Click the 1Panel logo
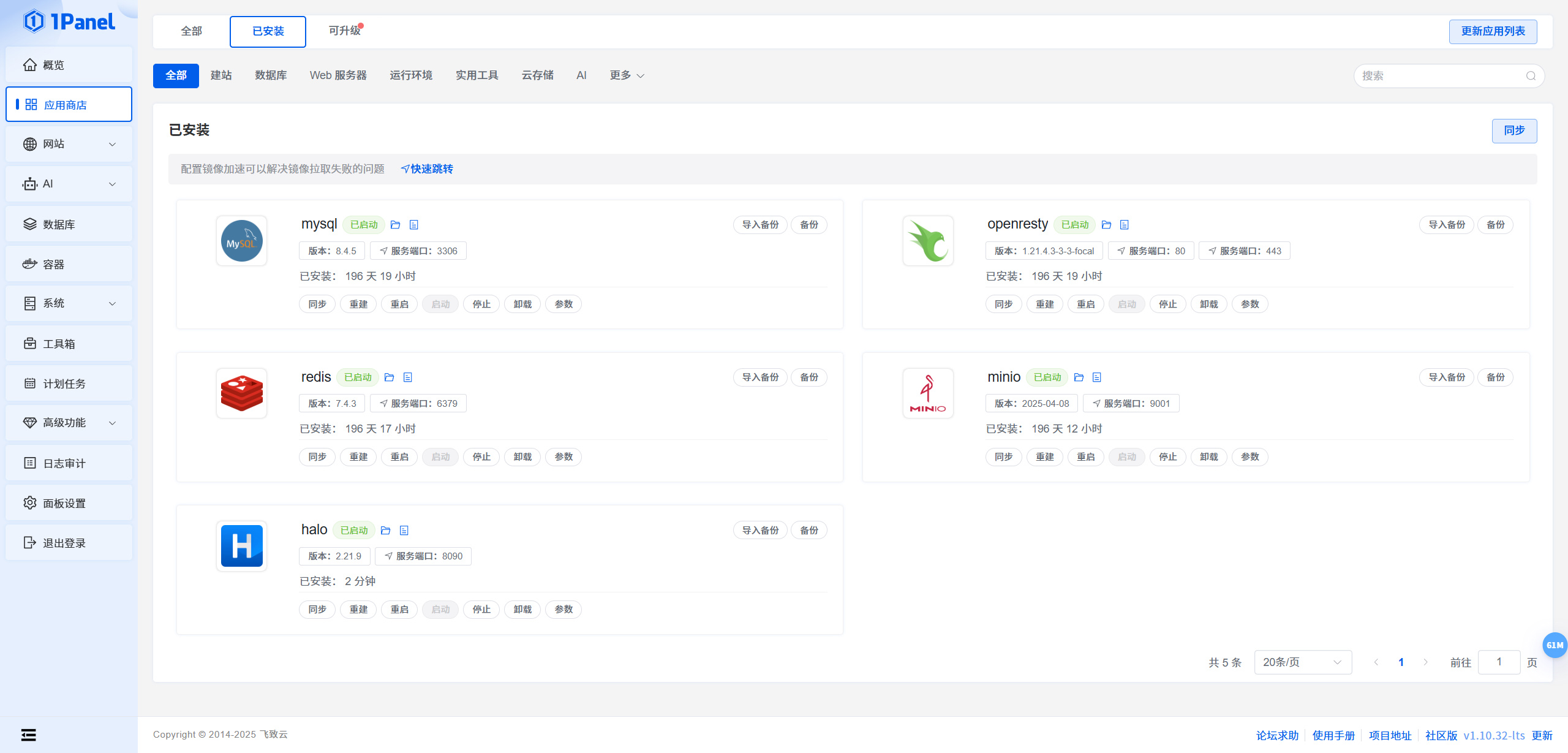 click(69, 21)
